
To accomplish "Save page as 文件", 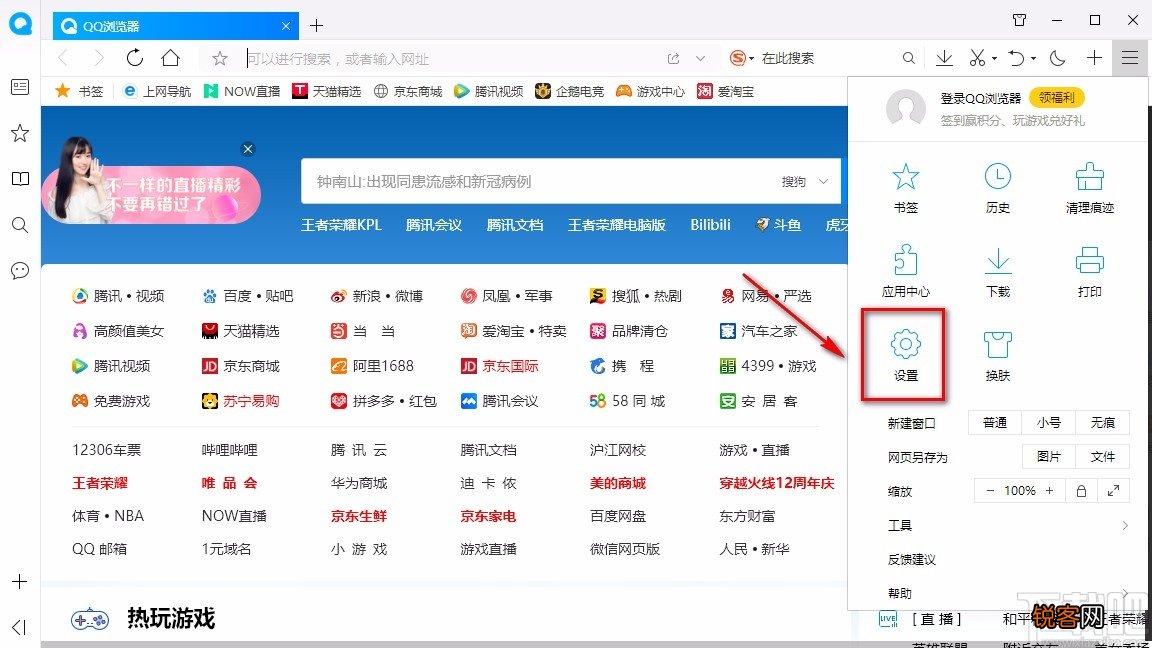I will tap(1102, 456).
